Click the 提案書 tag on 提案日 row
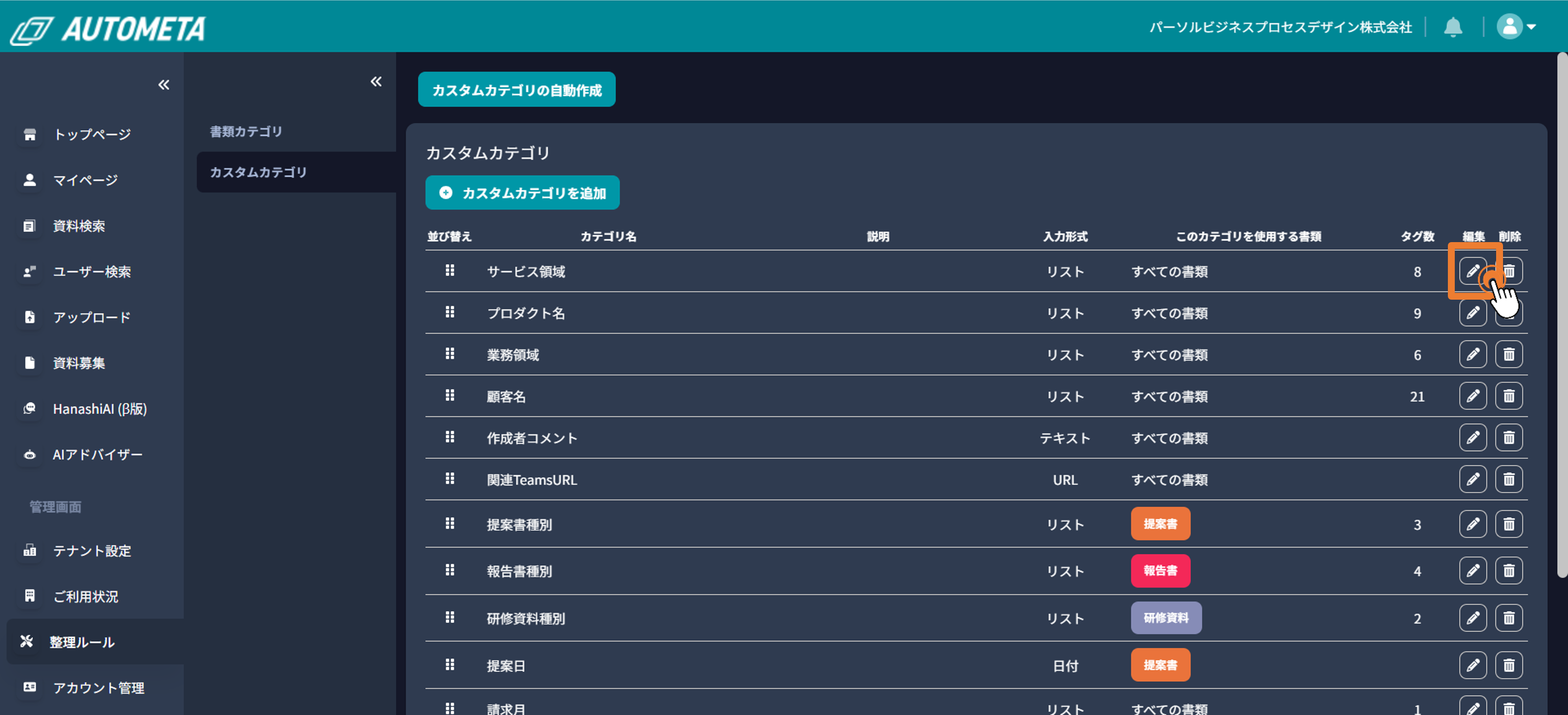This screenshot has height=715, width=1568. 1160,665
